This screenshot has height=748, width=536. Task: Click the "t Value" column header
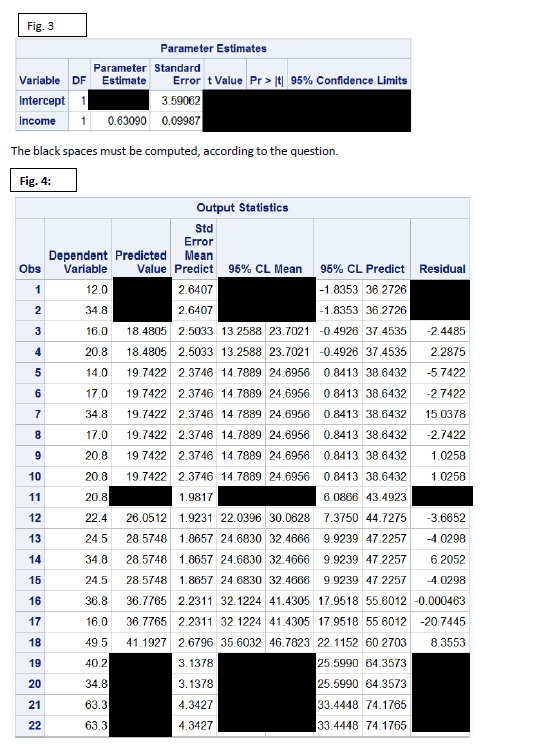[x=225, y=80]
